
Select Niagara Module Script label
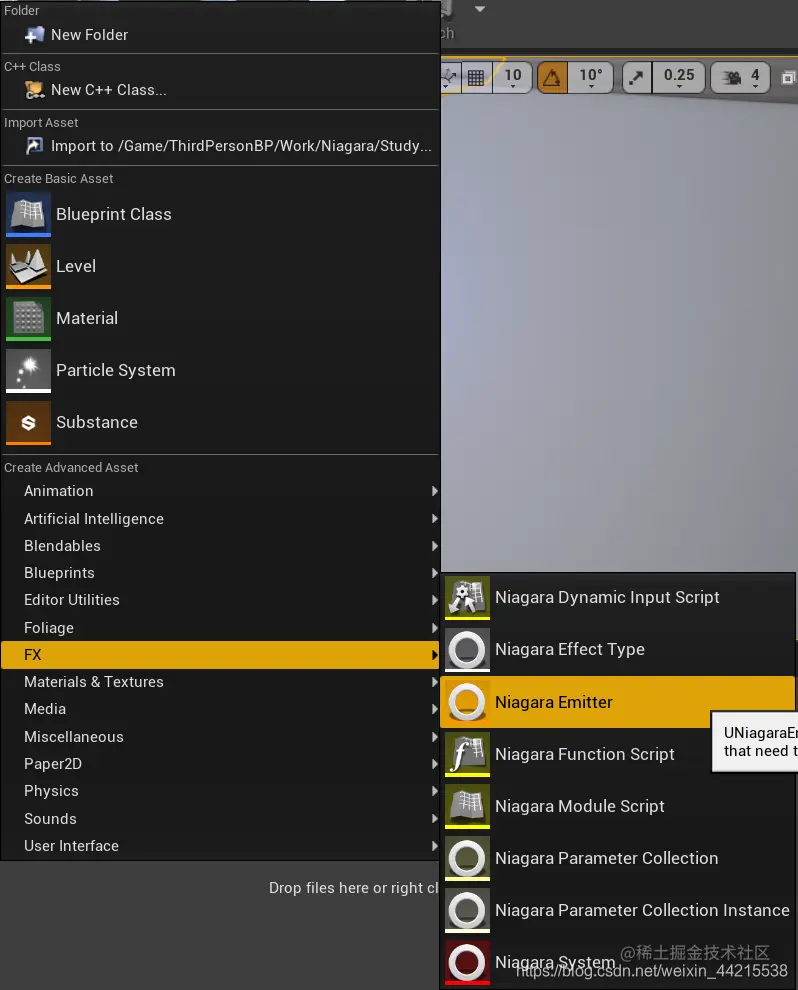point(580,807)
